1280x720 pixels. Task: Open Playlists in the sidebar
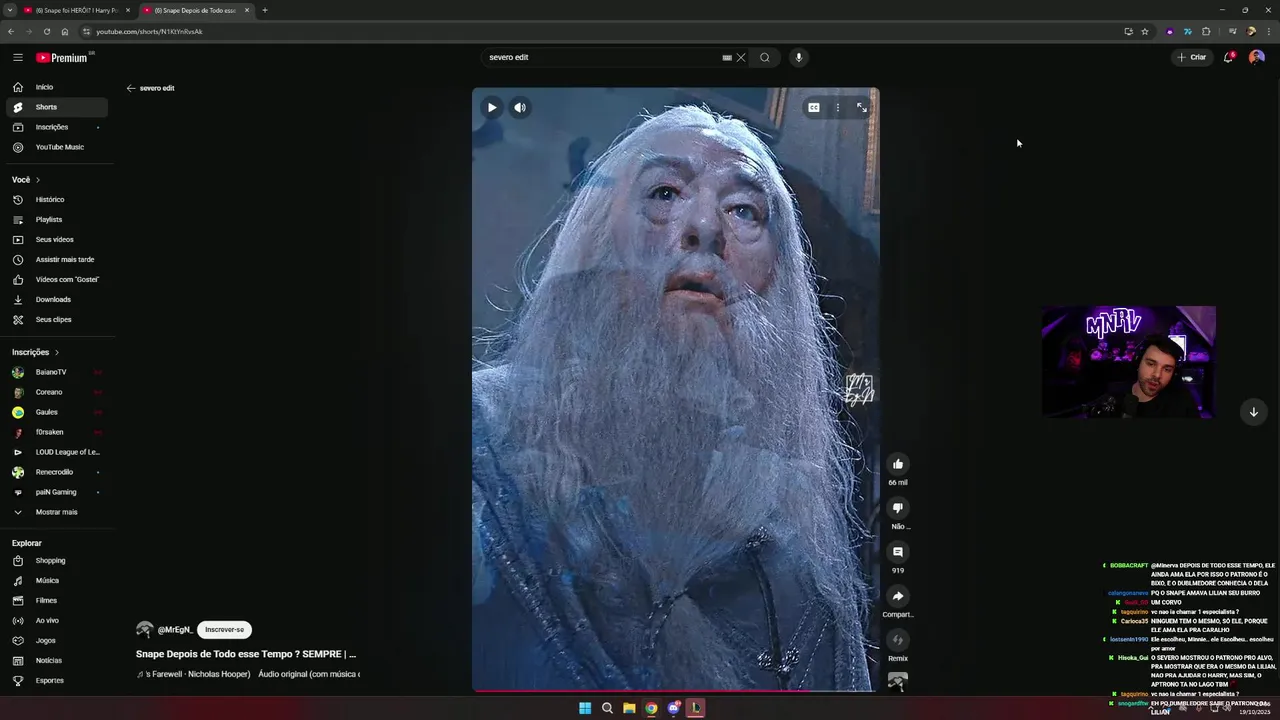click(x=57, y=219)
